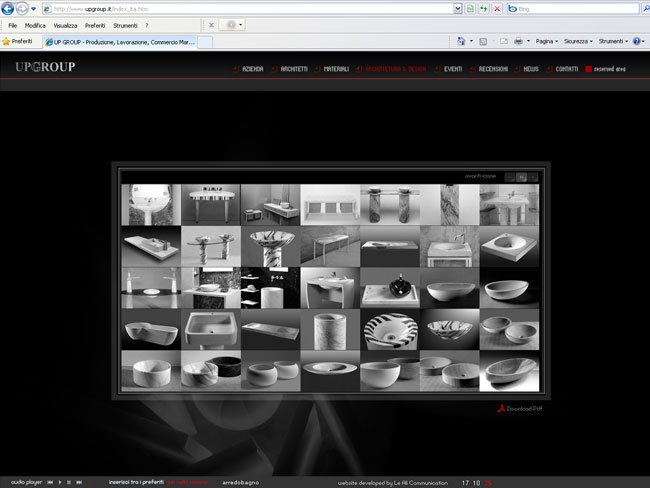The width and height of the screenshot is (650, 488).
Task: Click the red Stop loading icon
Action: pyautogui.click(x=497, y=9)
